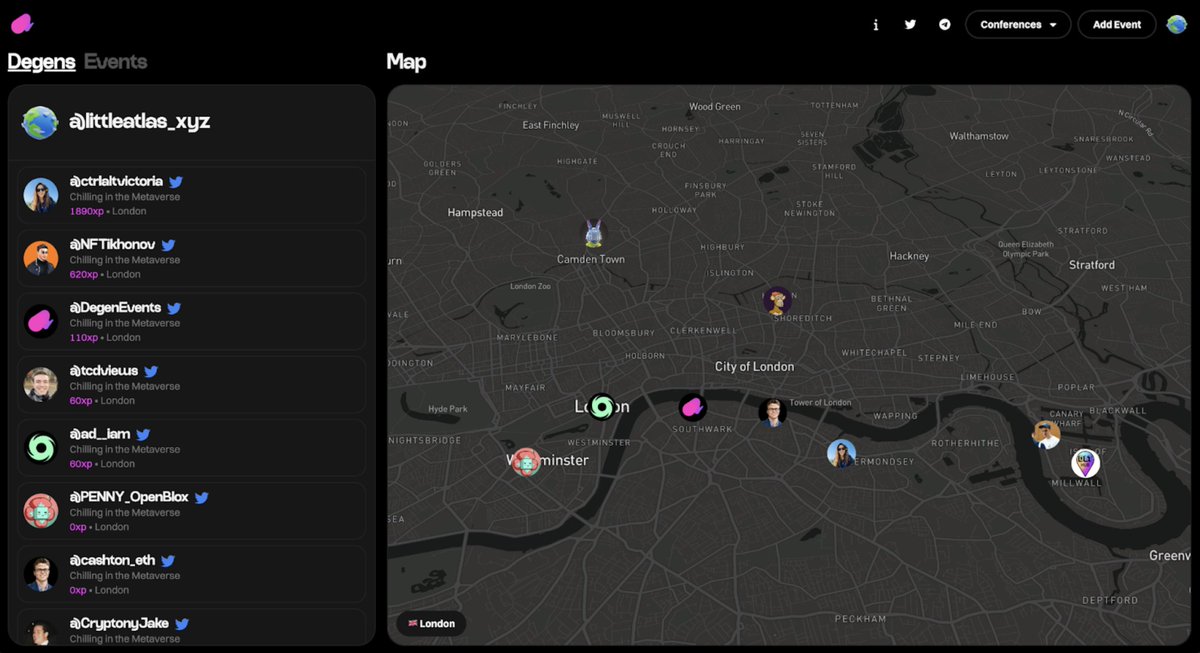
Task: Click the London location badge on map
Action: pos(431,623)
